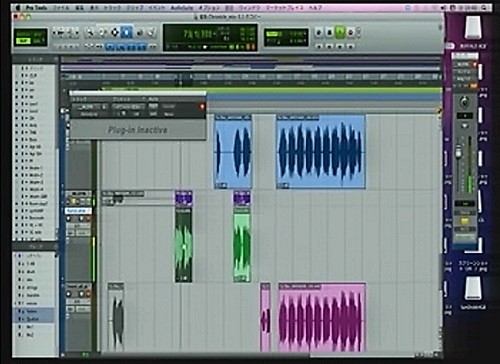This screenshot has height=364, width=500.
Task: Click the Plug-in Inactive label
Action: point(138,130)
